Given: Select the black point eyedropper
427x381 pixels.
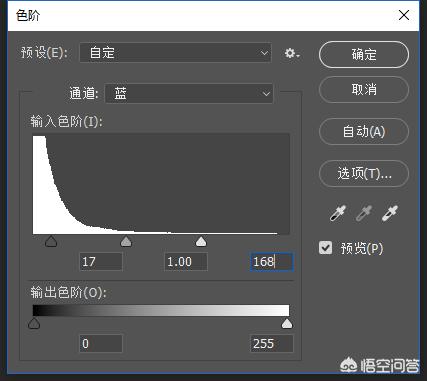Looking at the screenshot, I should (x=337, y=213).
